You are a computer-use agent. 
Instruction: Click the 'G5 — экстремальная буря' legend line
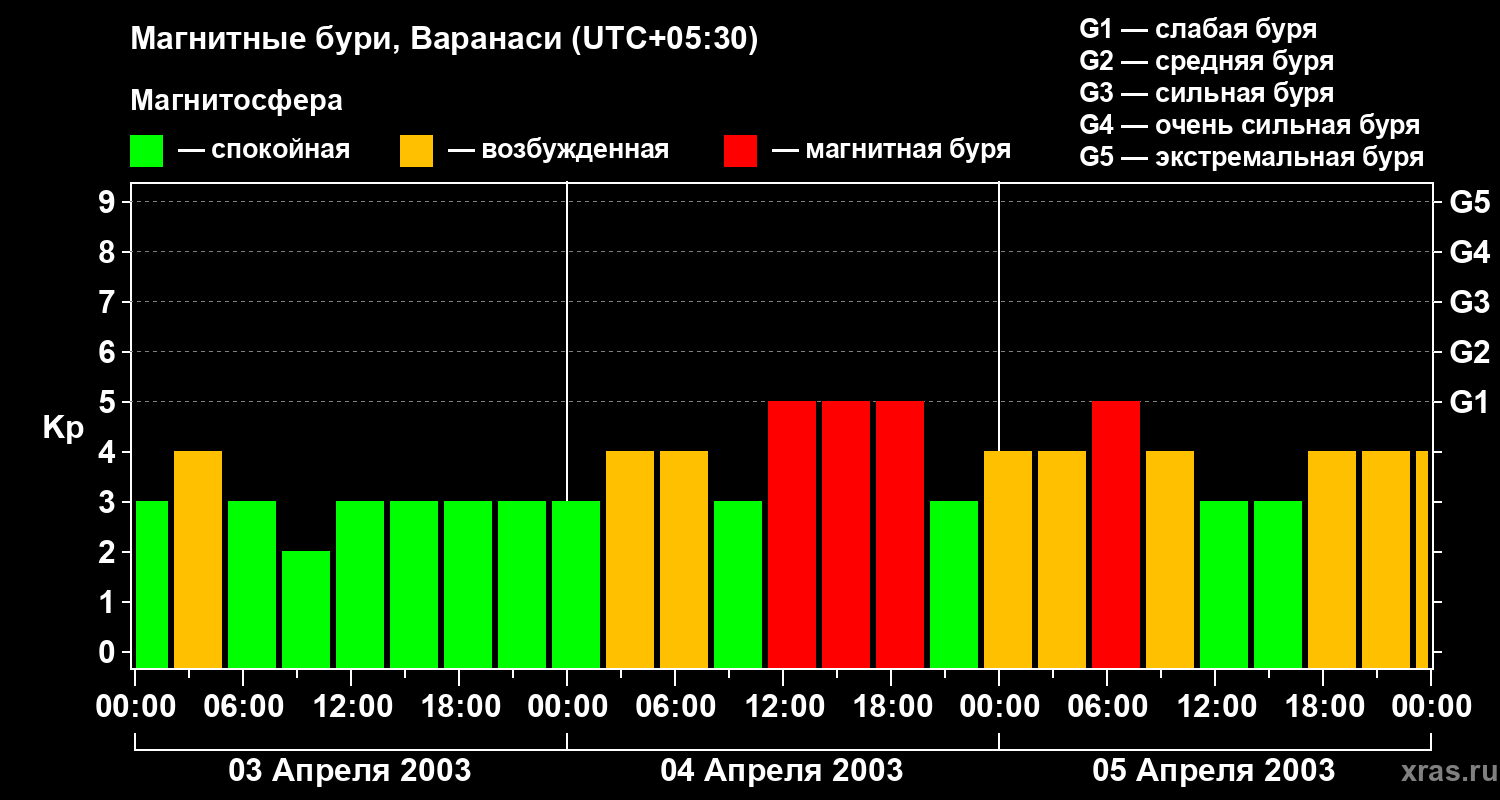coord(1251,157)
